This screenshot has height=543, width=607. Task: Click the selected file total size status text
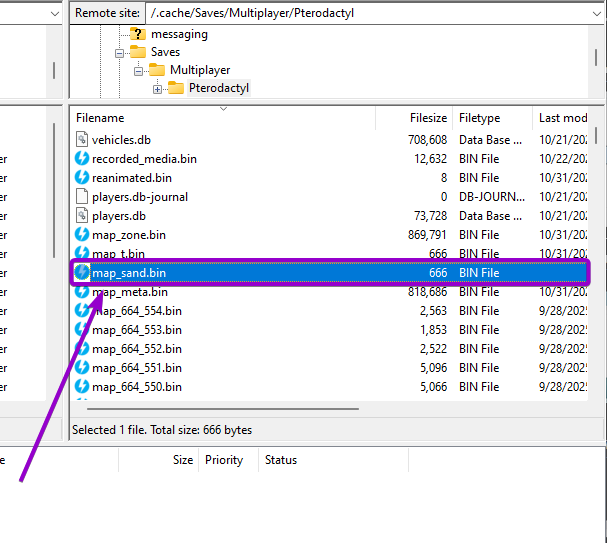162,430
